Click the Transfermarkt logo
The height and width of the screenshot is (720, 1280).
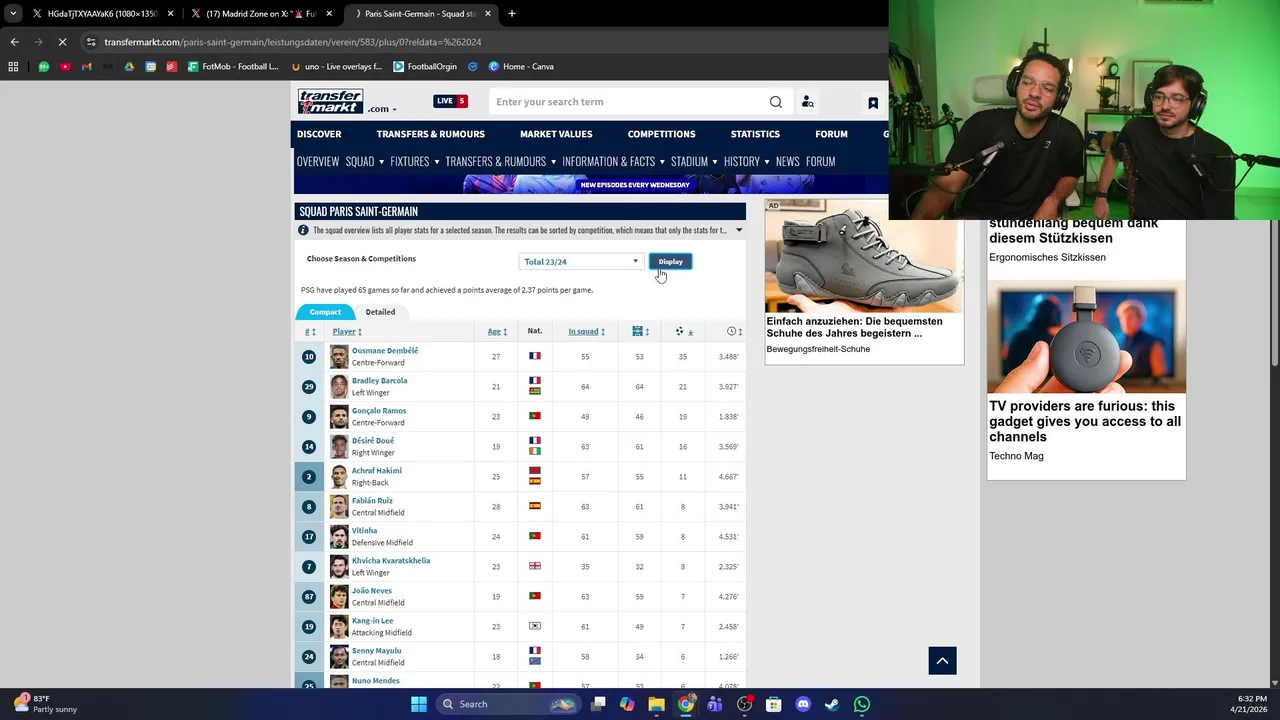[330, 101]
